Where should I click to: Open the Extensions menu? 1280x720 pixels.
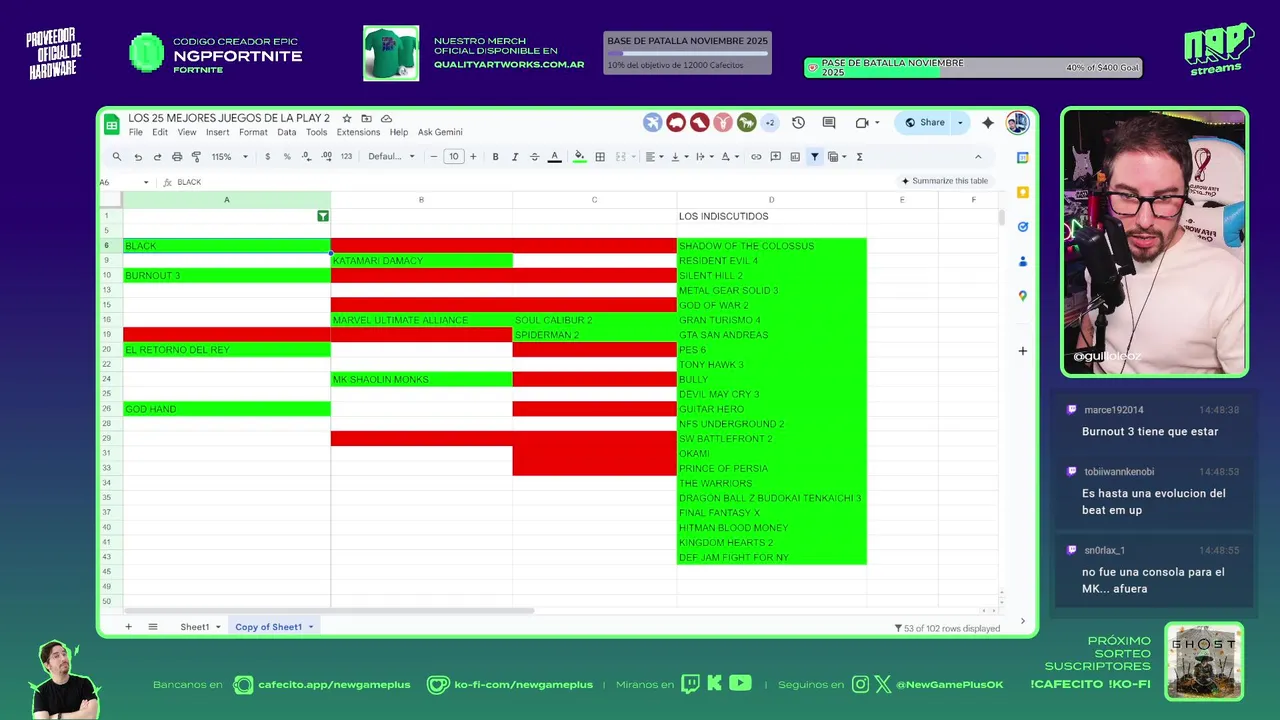(x=358, y=132)
